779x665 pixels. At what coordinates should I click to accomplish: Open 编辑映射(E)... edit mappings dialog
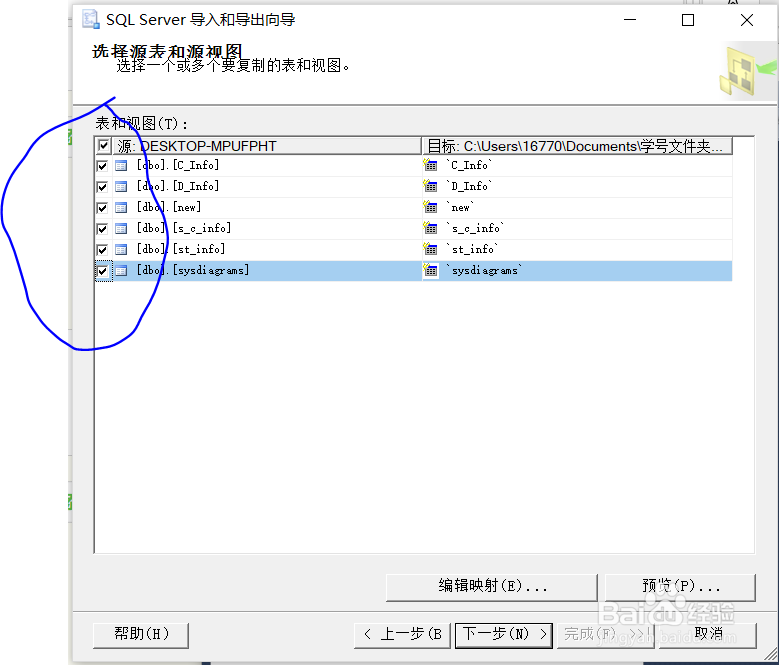(492, 588)
